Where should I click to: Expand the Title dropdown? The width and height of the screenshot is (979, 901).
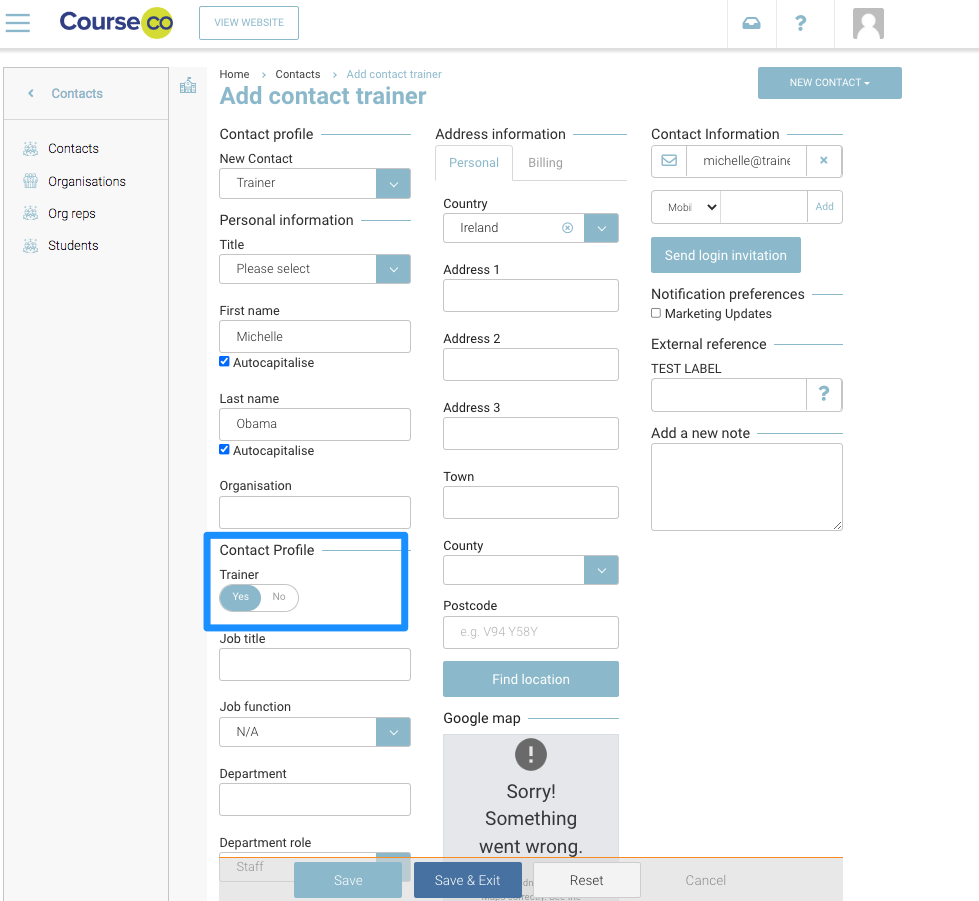pos(393,269)
